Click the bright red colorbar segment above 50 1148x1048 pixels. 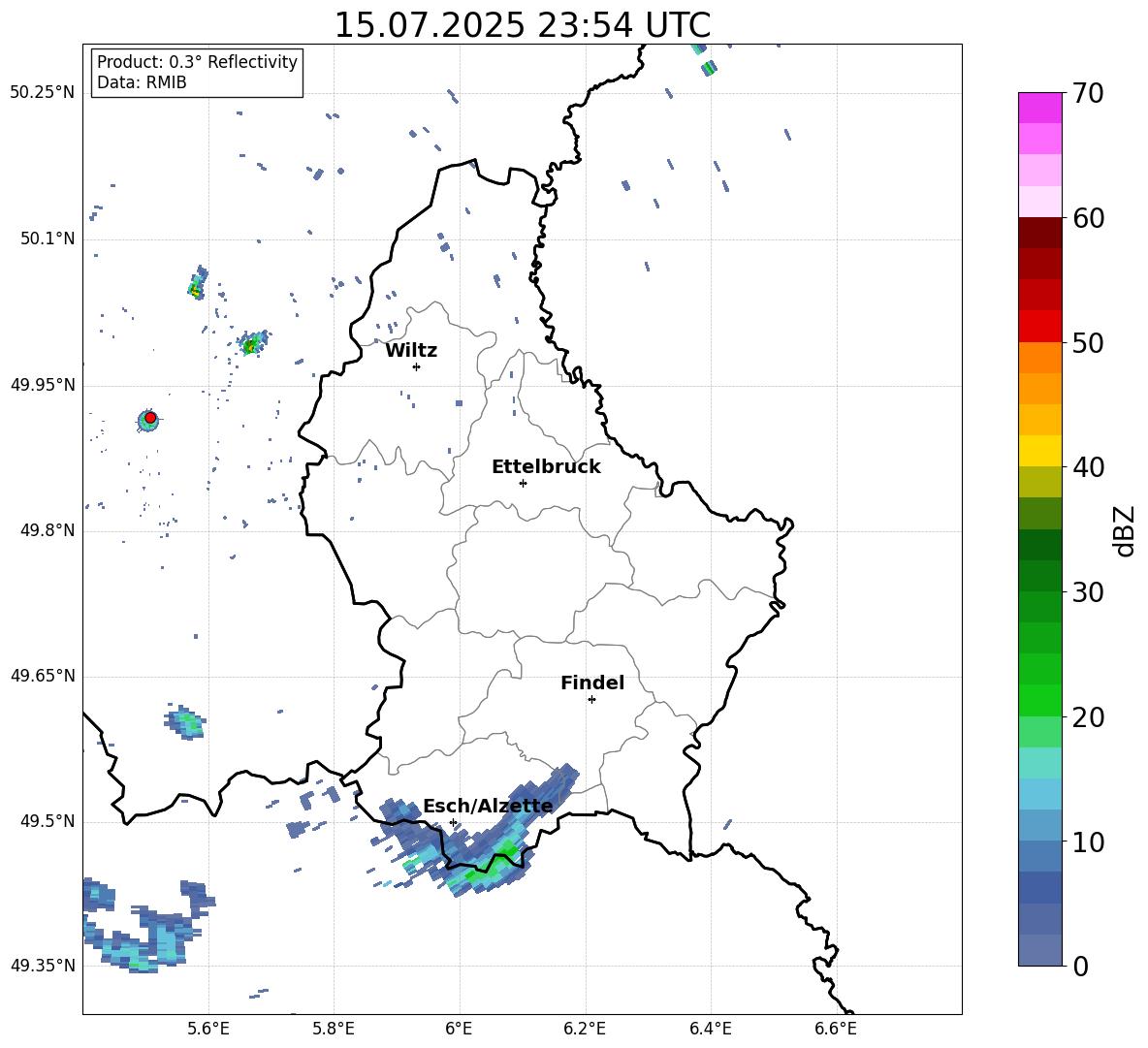coord(1039,327)
